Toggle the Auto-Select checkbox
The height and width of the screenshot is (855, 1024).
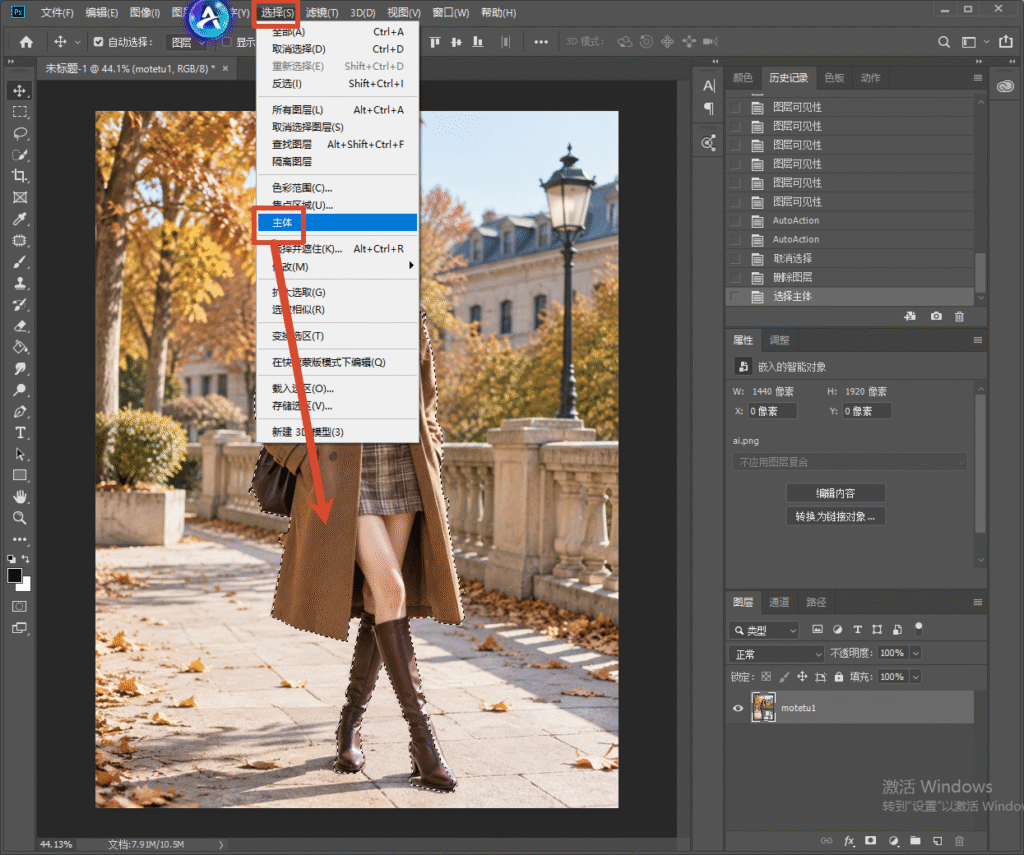tap(99, 42)
